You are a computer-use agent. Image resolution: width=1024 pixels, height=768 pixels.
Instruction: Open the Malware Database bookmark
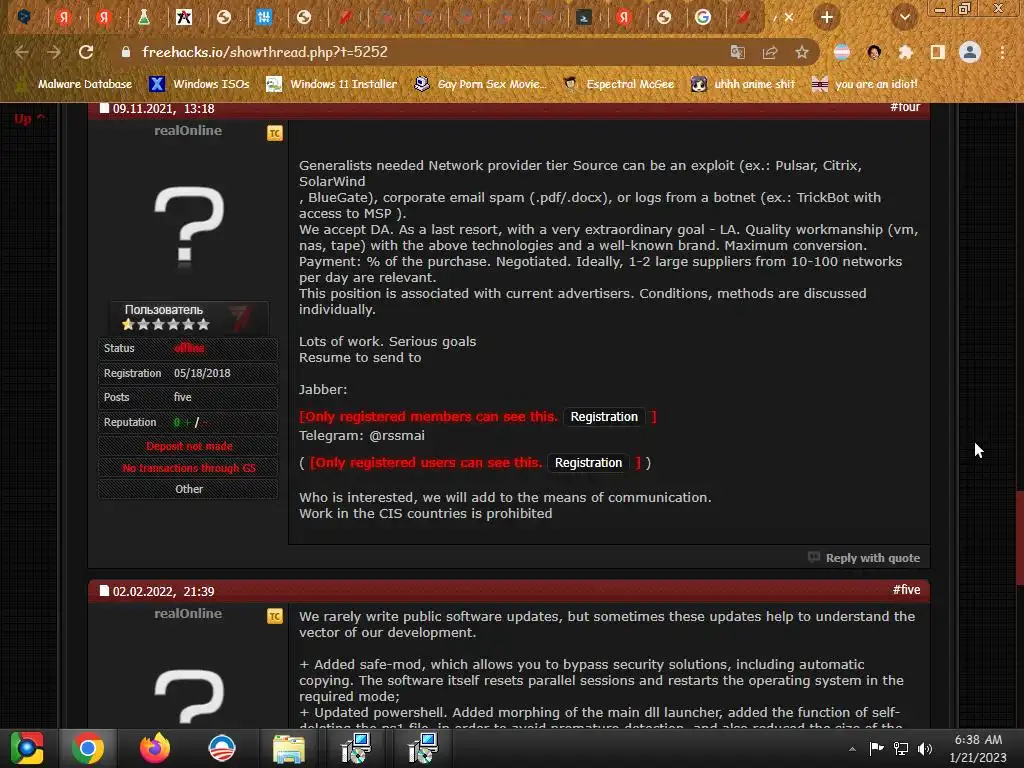[74, 84]
